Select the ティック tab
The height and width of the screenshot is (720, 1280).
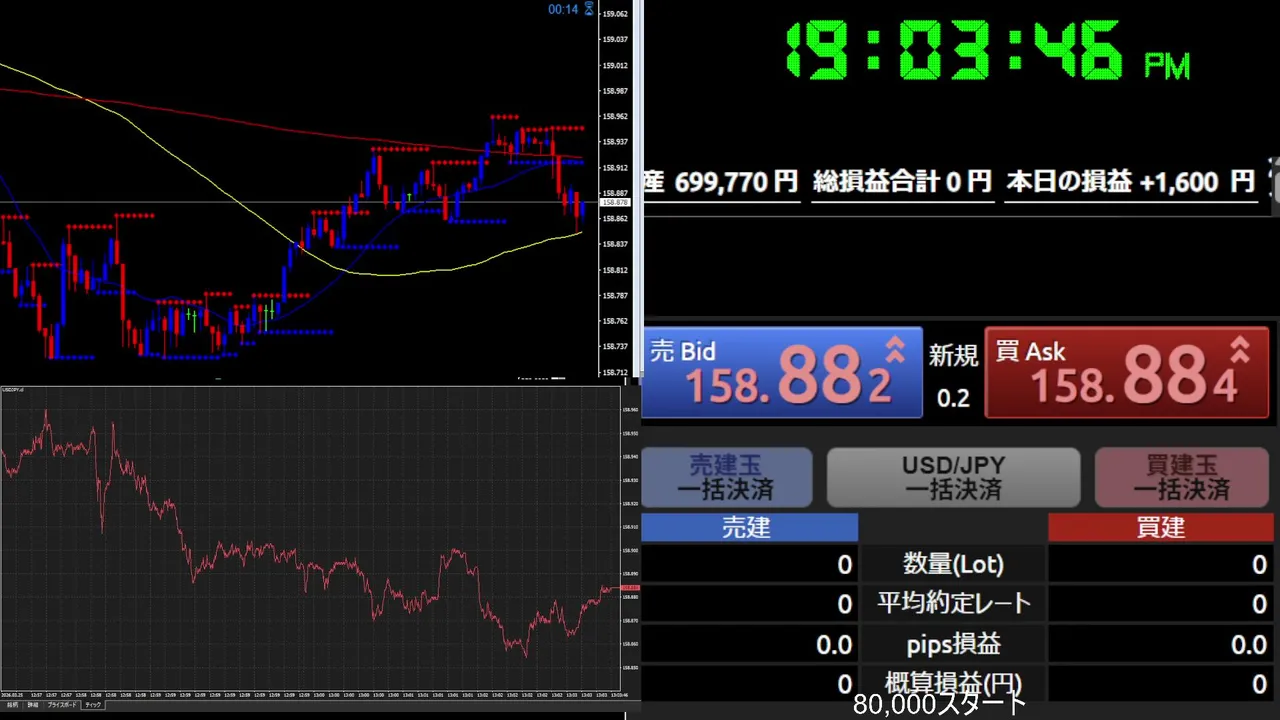point(92,705)
